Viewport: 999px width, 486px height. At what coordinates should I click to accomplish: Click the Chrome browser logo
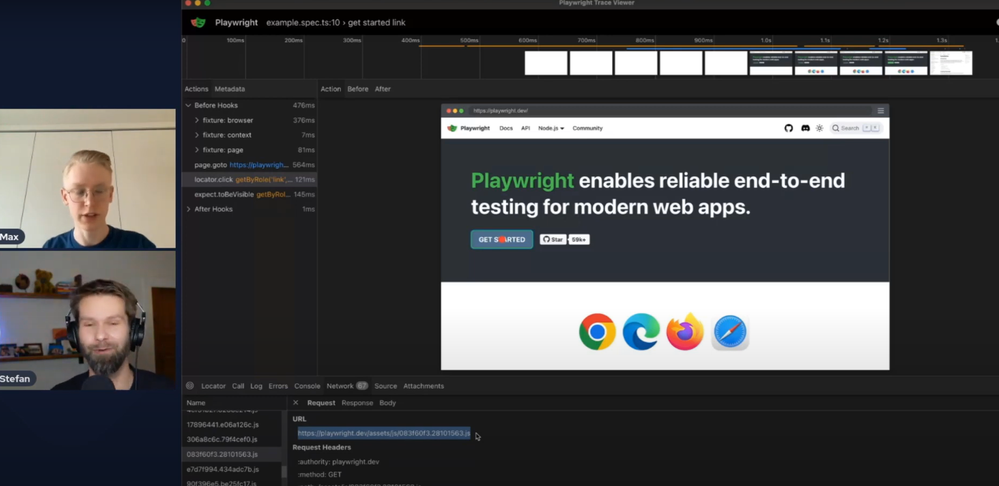click(x=597, y=332)
